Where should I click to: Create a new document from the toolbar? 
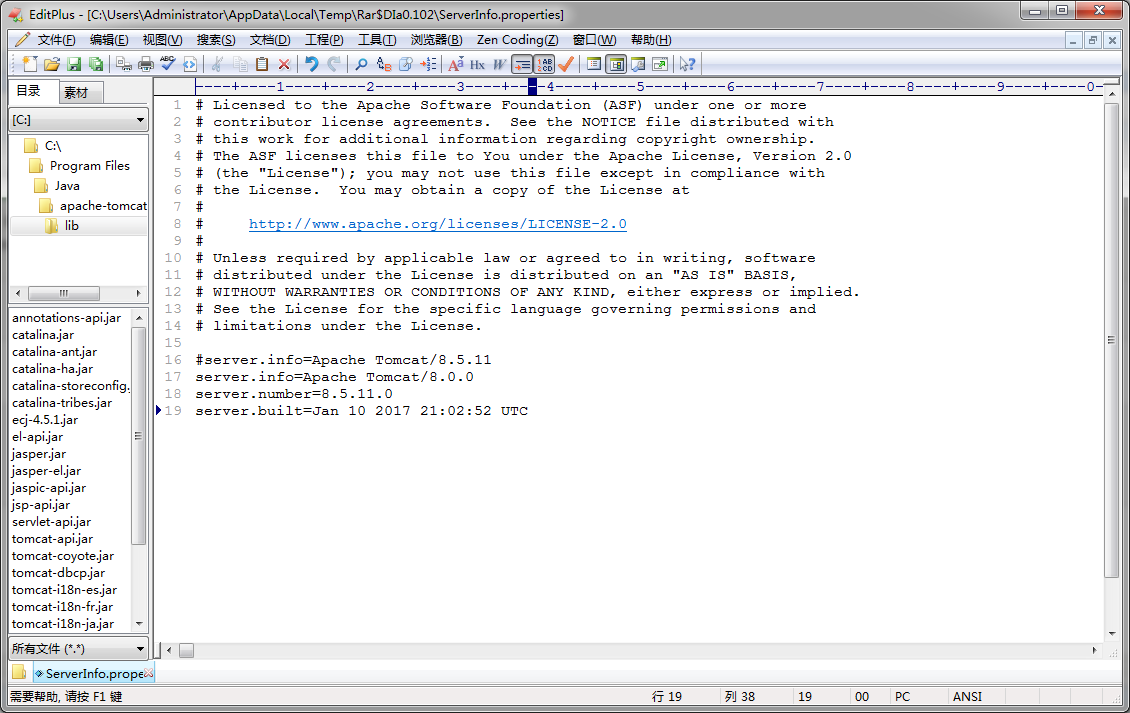coord(30,64)
